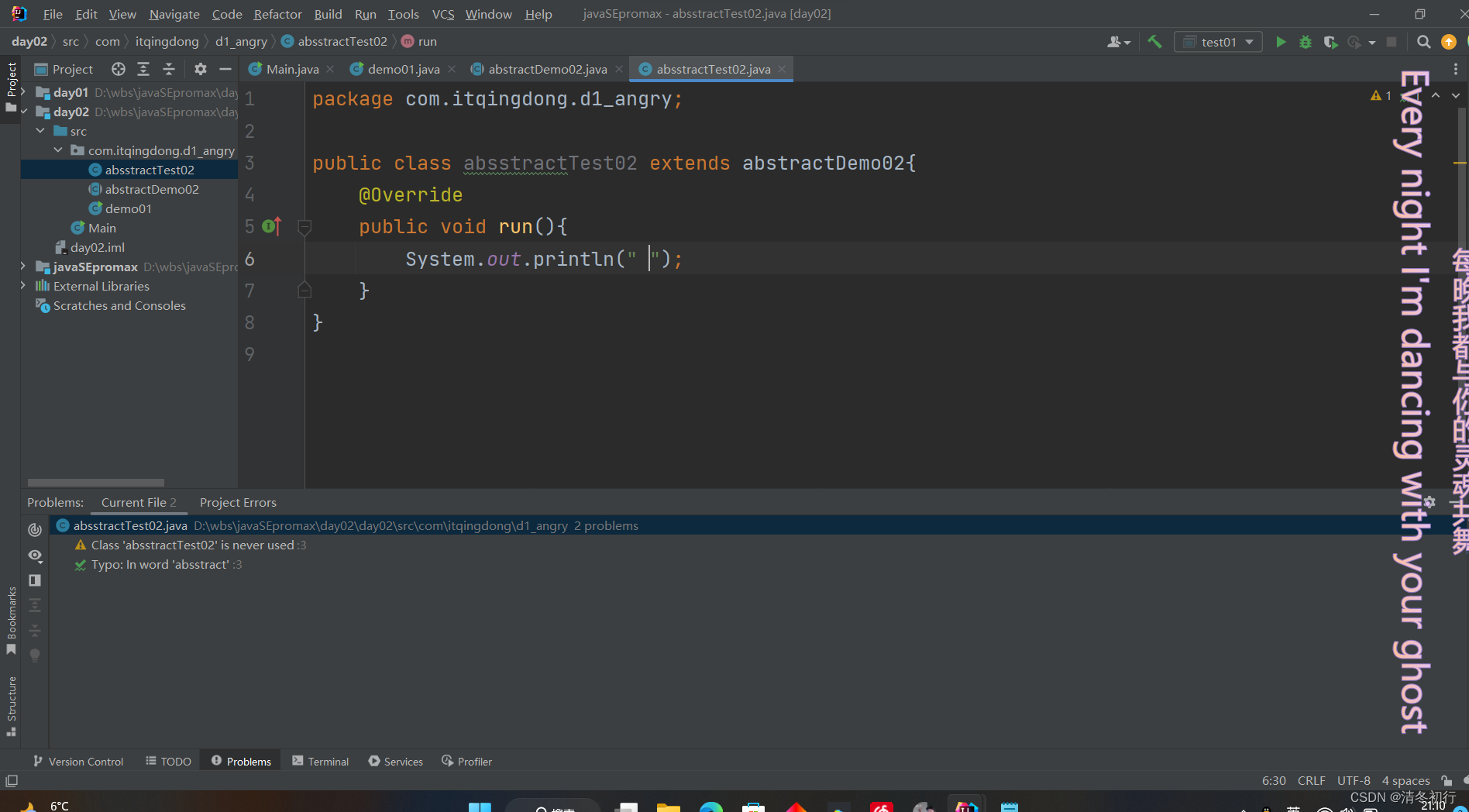Screen dimensions: 1469x812
Task: Open Profiler tool window
Action: pyautogui.click(x=466, y=762)
